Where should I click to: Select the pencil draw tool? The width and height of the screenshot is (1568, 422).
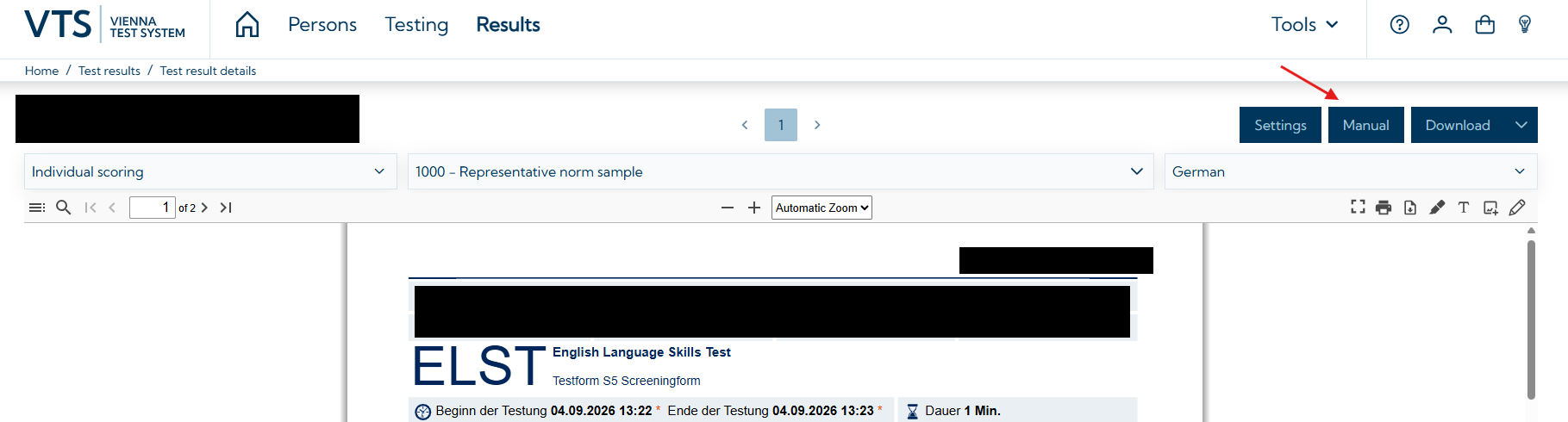[x=1517, y=208]
